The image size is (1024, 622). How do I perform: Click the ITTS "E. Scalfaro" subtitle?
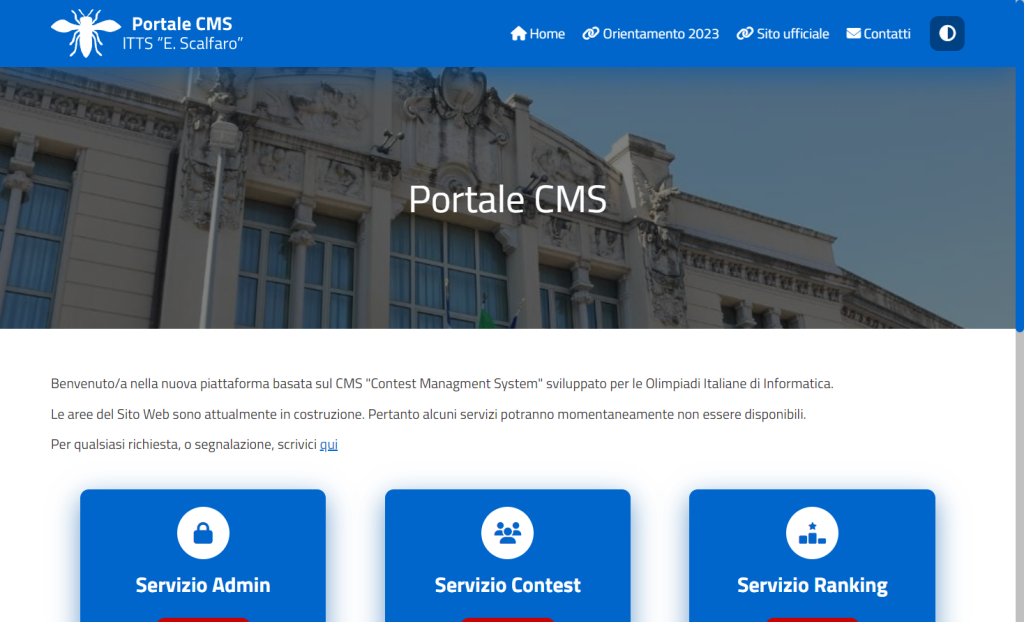[183, 44]
